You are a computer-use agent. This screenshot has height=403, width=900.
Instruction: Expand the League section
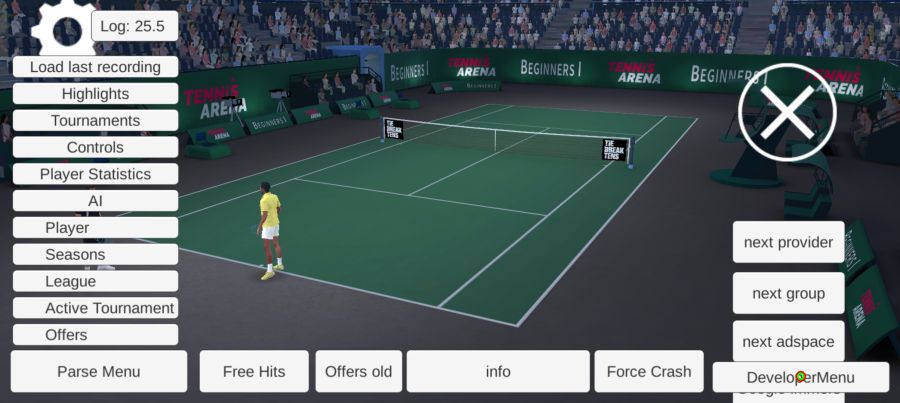pyautogui.click(x=95, y=281)
